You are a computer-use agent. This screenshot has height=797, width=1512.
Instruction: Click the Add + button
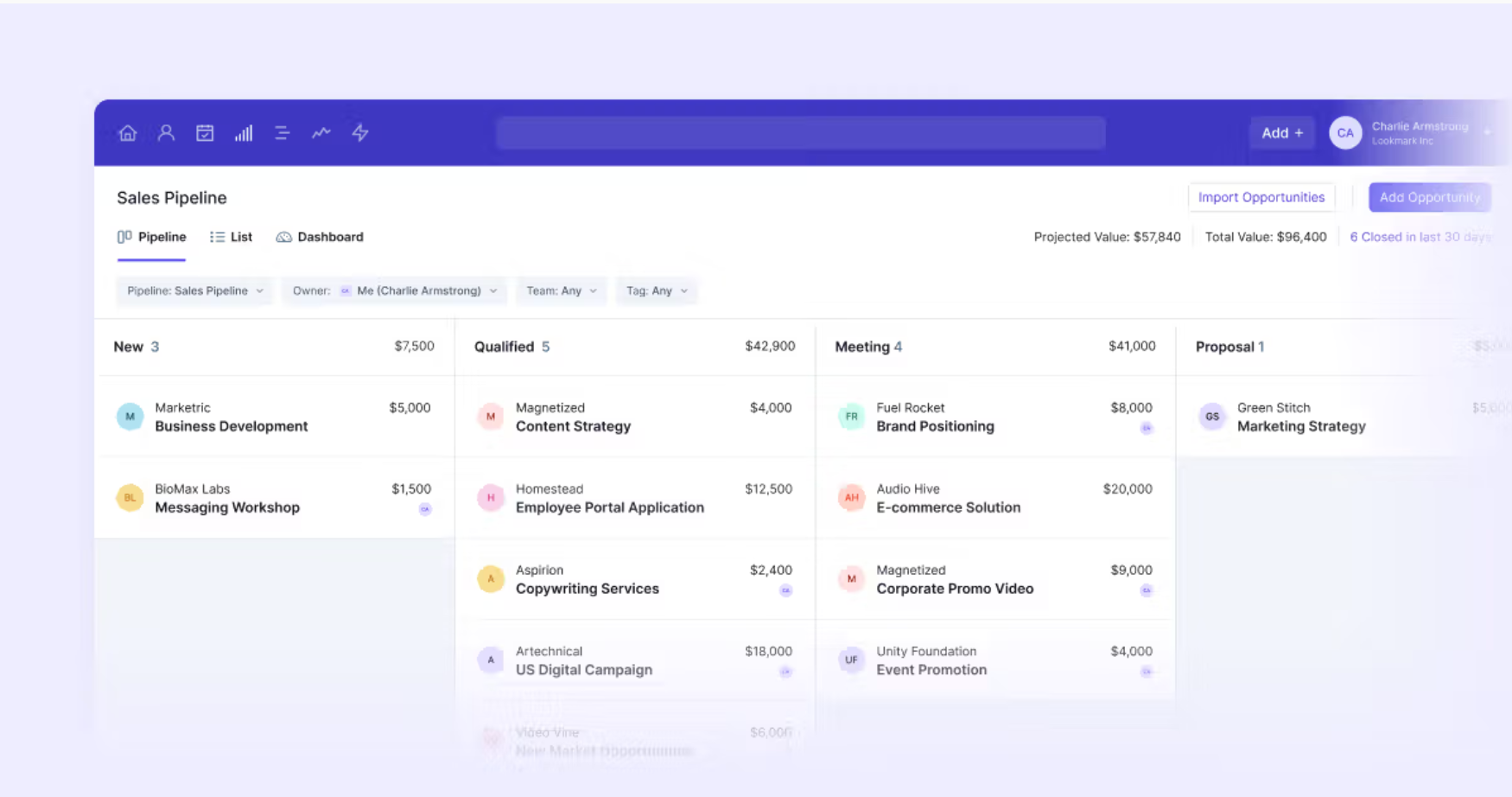1282,133
